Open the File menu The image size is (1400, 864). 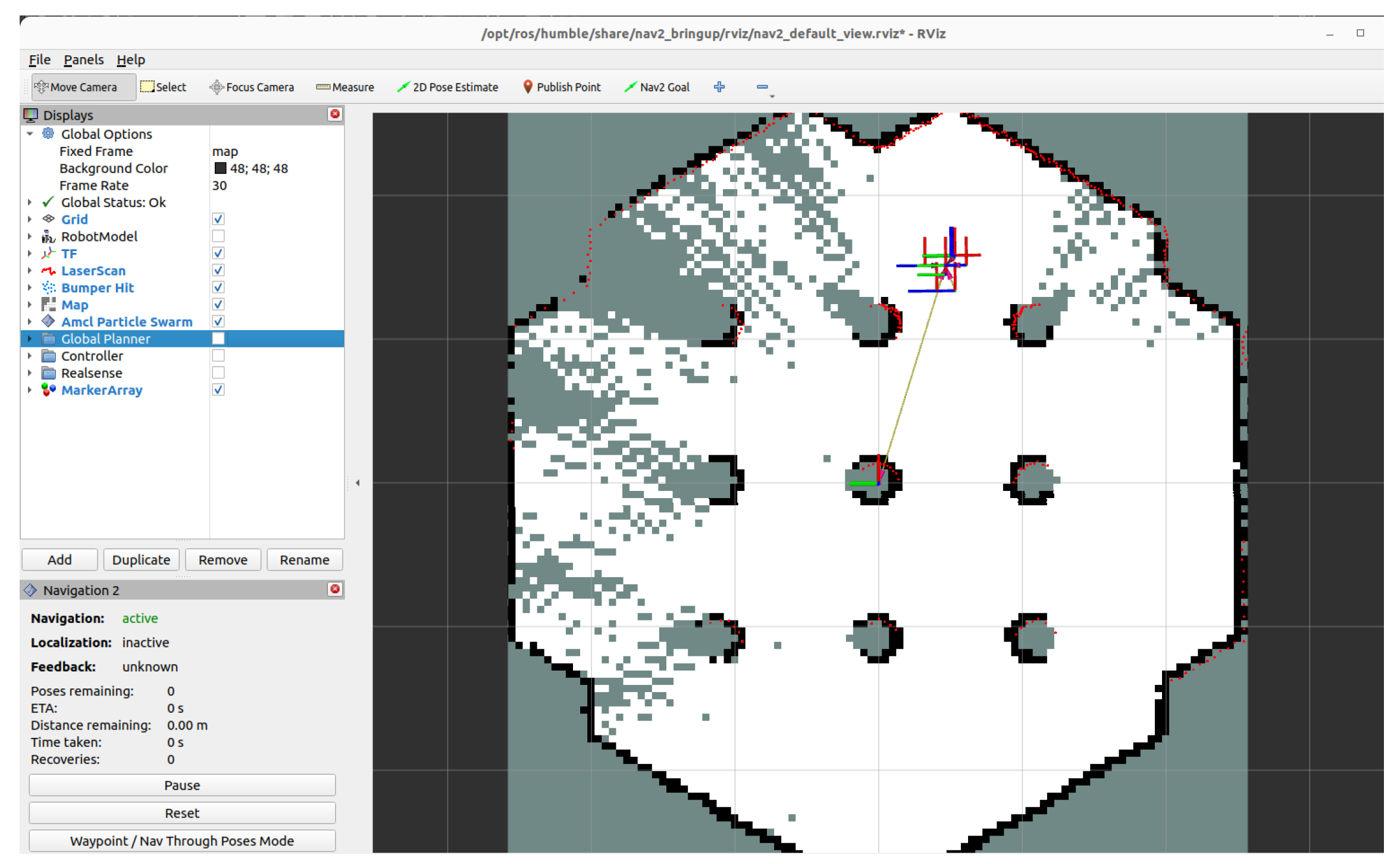pyautogui.click(x=39, y=60)
